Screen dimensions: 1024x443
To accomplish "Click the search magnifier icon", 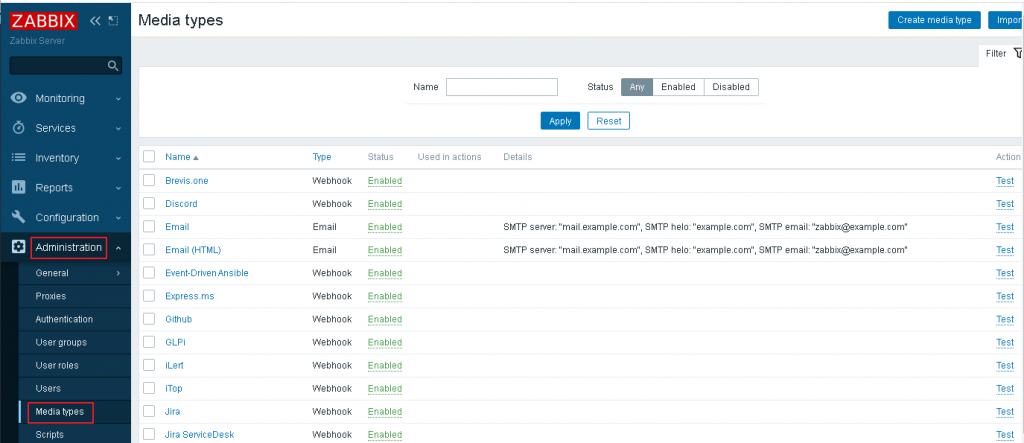I will click(112, 65).
